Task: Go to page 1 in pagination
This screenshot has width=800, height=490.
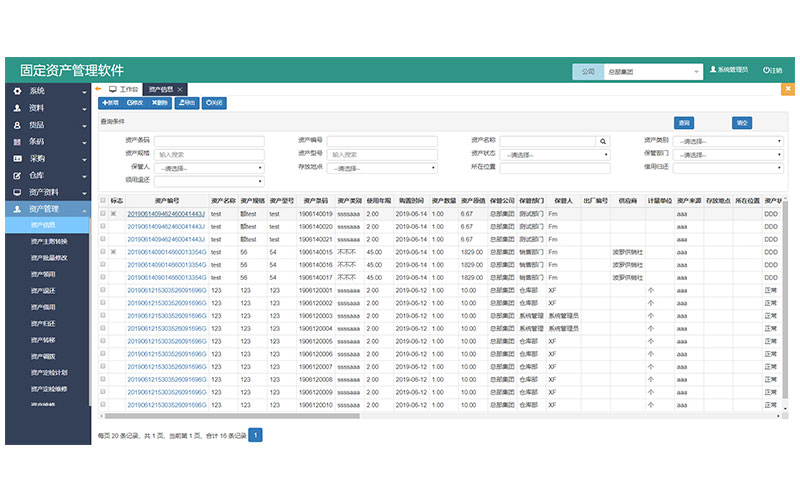Action: 255,435
